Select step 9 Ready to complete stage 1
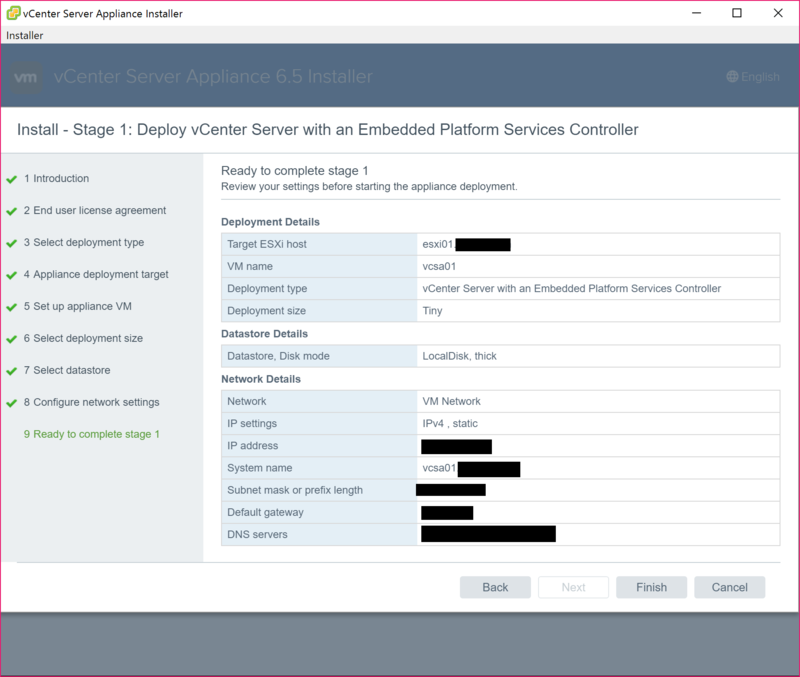 92,434
